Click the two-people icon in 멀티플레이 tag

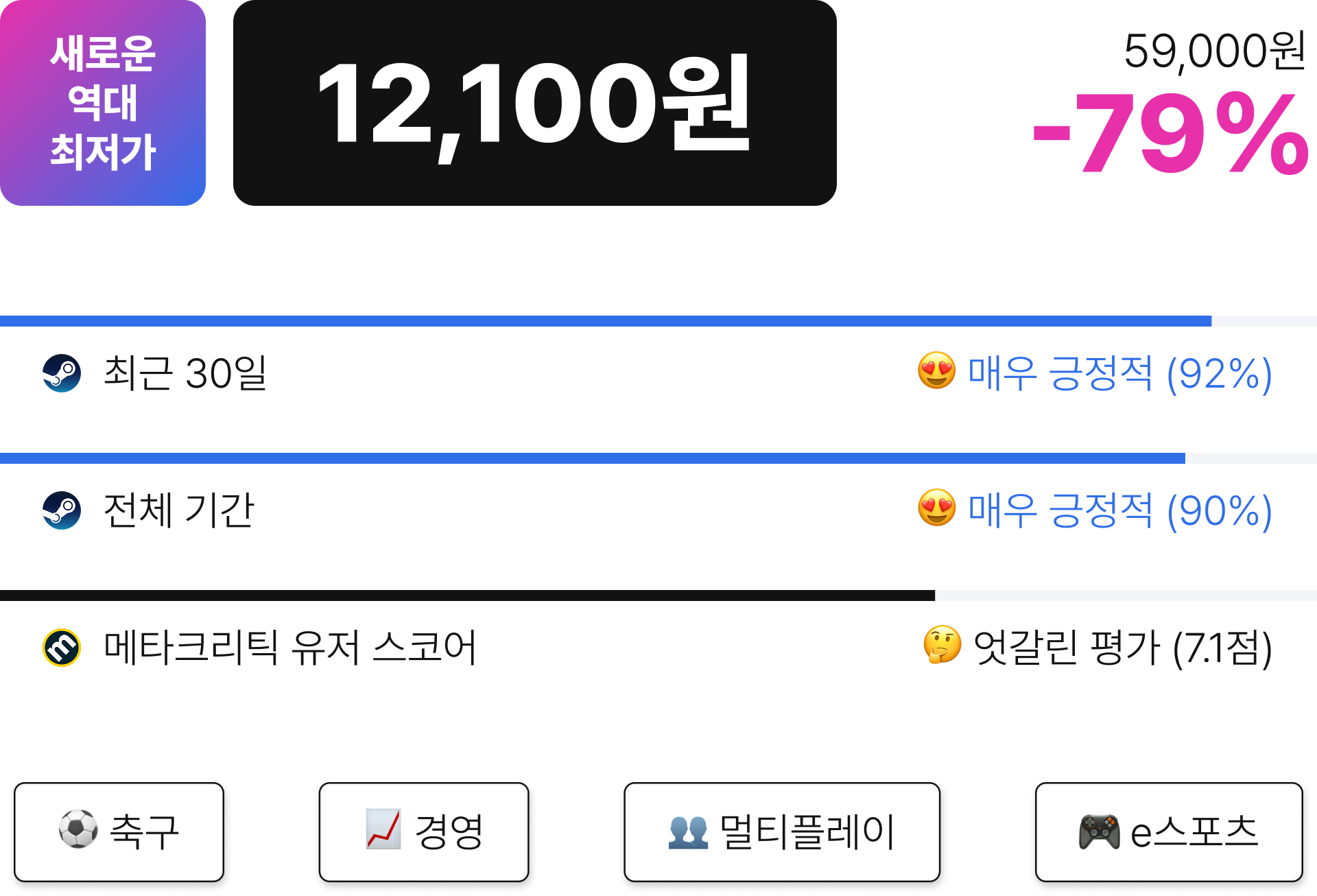click(x=688, y=832)
